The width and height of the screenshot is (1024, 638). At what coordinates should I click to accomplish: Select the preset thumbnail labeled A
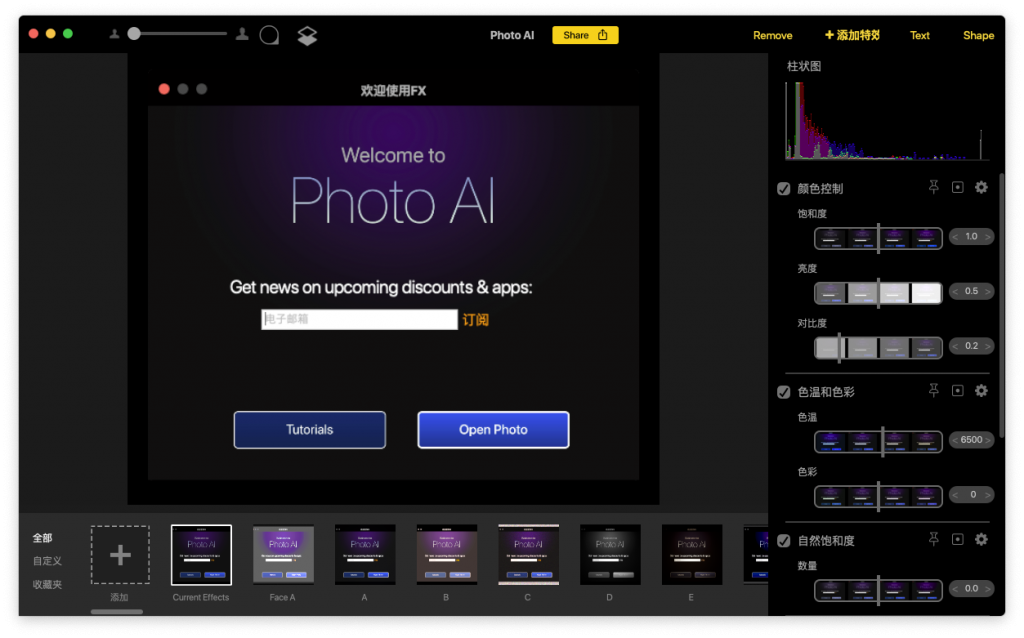(365, 555)
